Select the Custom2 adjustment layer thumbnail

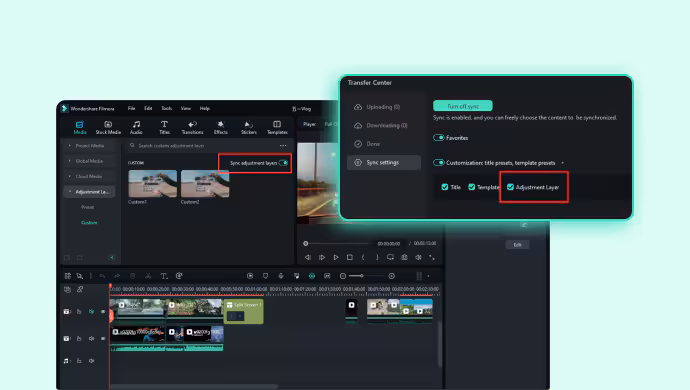coord(205,184)
